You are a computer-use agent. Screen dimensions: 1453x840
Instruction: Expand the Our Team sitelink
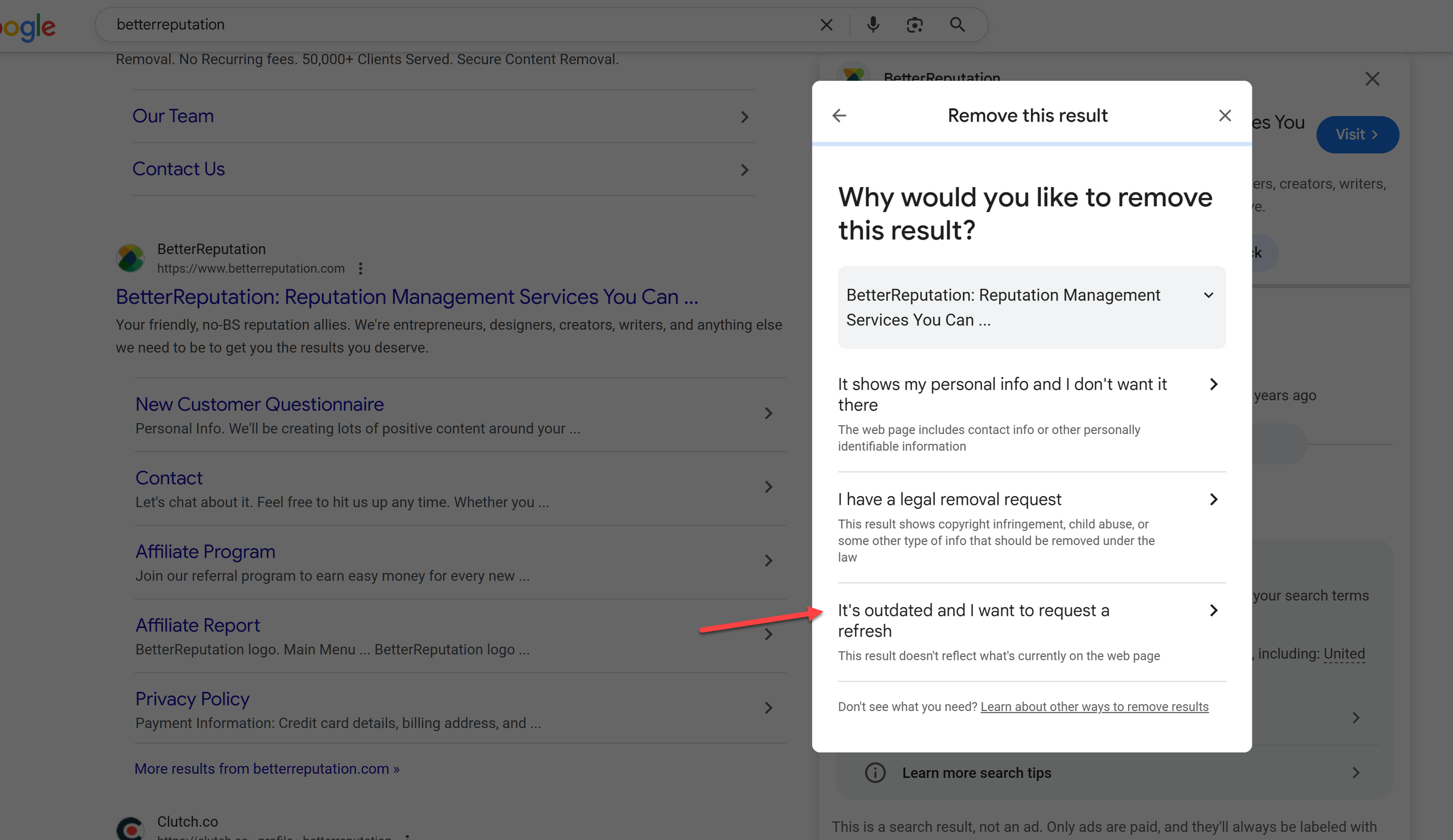point(744,117)
